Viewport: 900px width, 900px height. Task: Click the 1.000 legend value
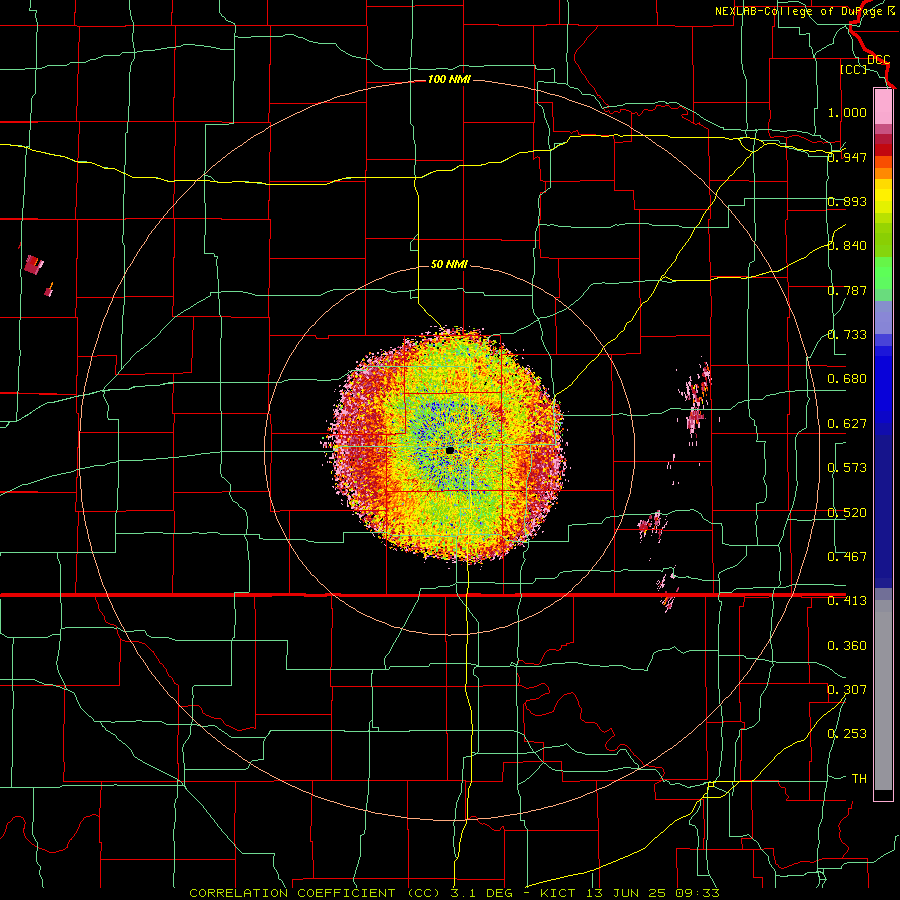pyautogui.click(x=847, y=112)
